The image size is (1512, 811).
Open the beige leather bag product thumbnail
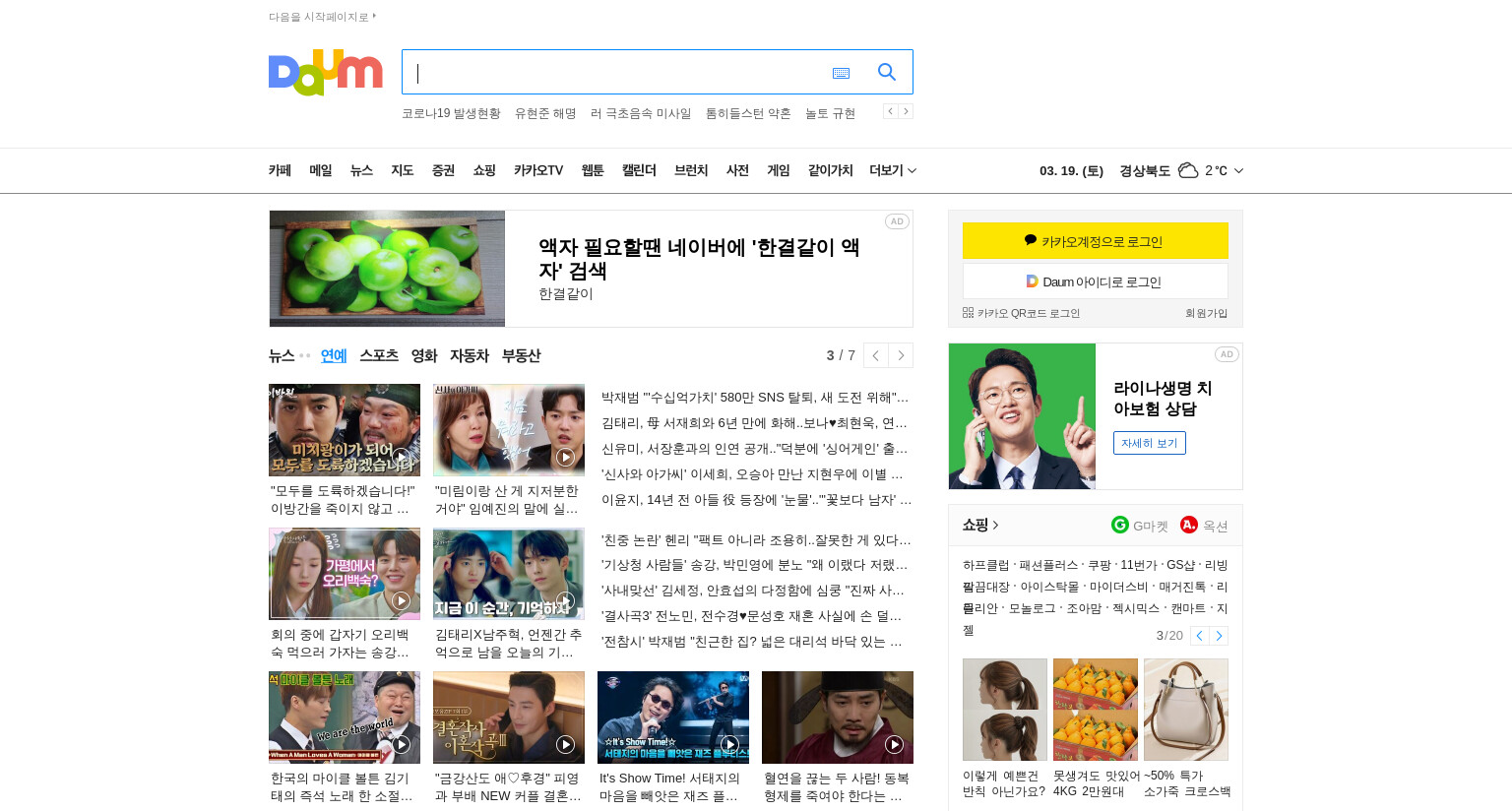1186,710
